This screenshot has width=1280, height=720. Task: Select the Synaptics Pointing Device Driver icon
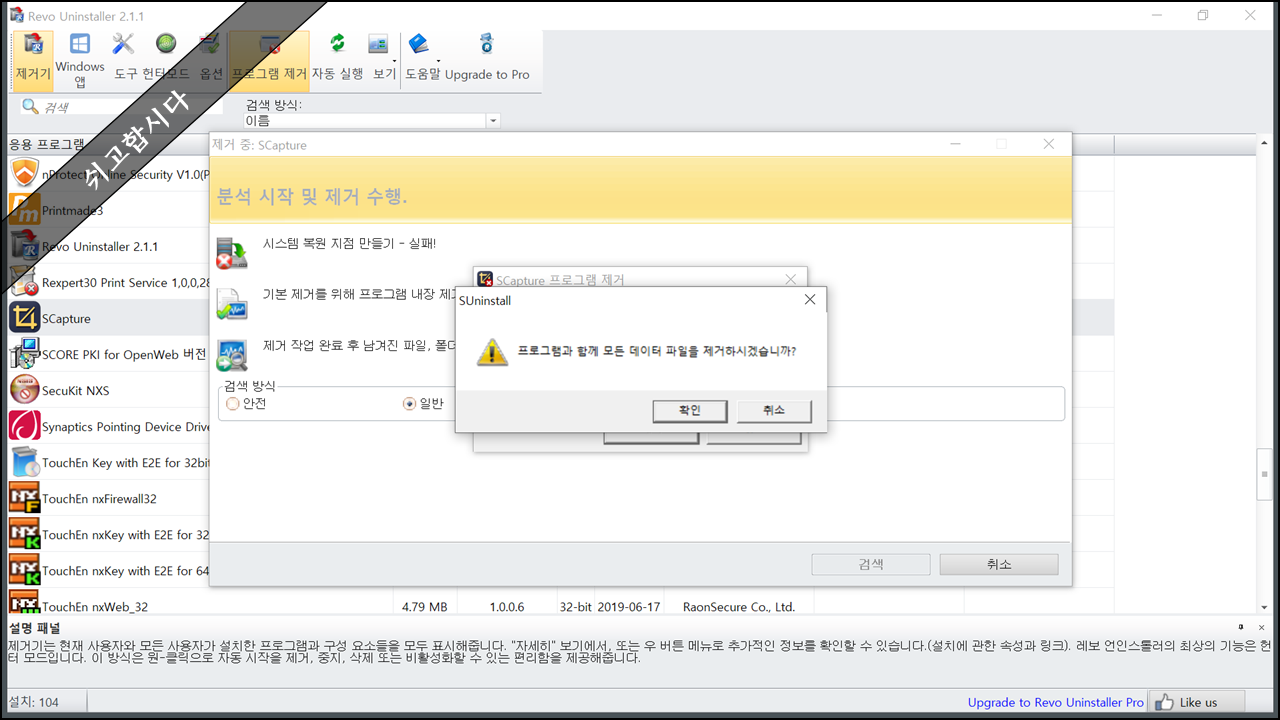pyautogui.click(x=25, y=426)
